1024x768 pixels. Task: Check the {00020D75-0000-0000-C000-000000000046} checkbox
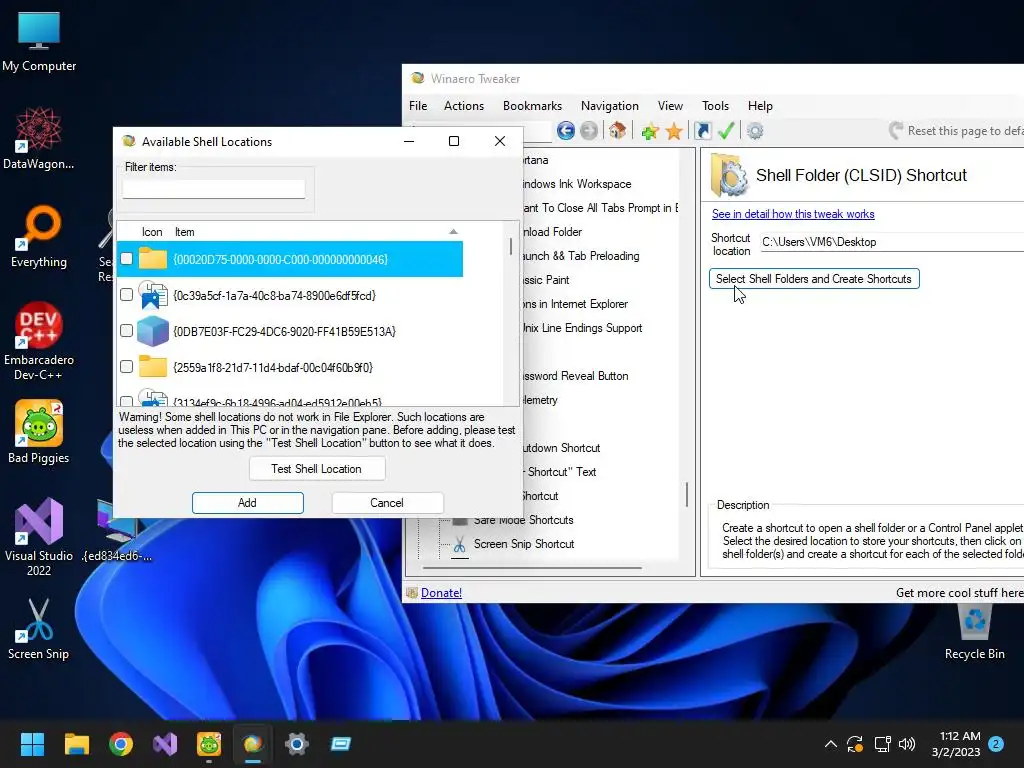point(127,259)
